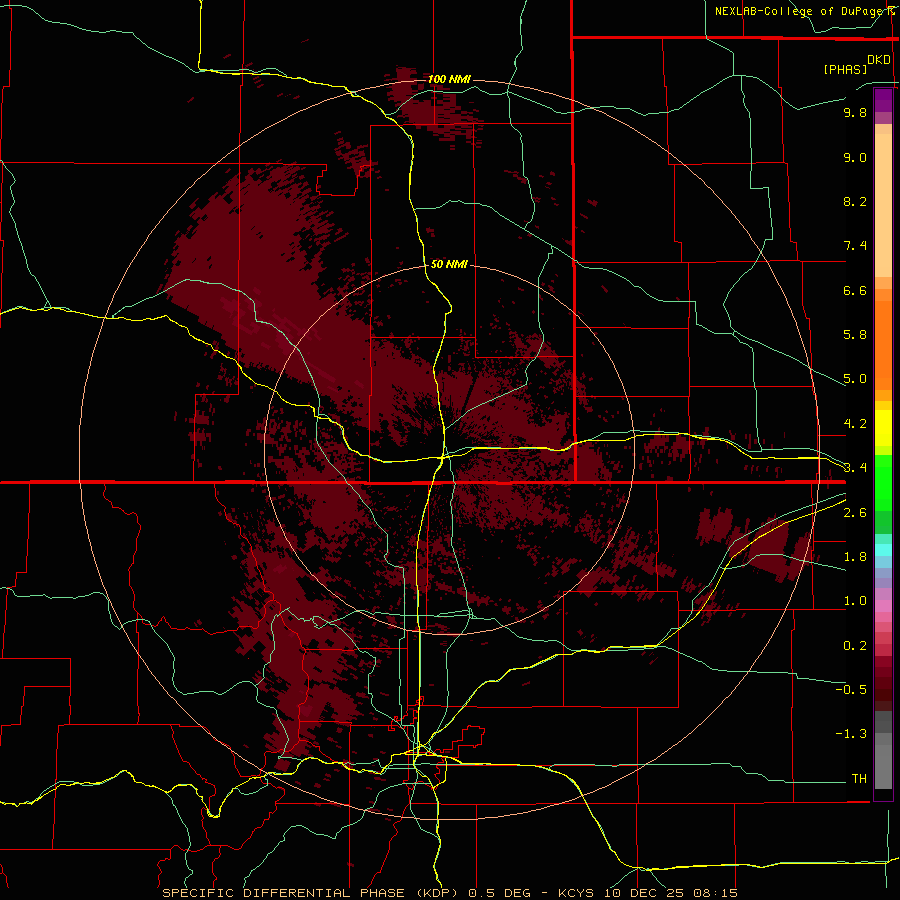
Task: Pick the yellow segment of the color bar
Action: click(x=883, y=428)
